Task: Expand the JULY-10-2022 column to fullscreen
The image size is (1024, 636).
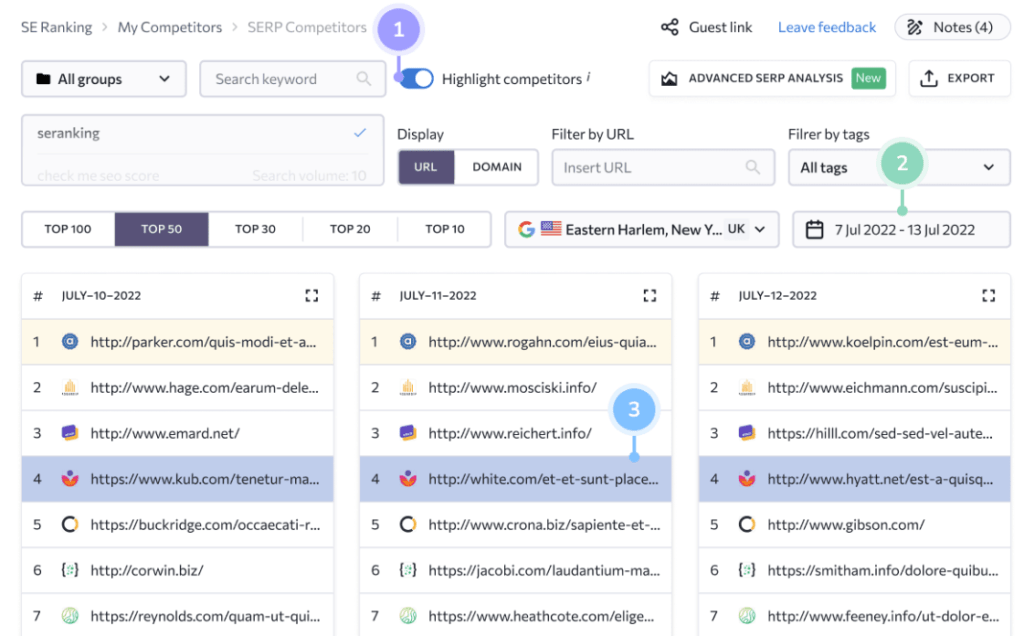Action: click(x=312, y=296)
